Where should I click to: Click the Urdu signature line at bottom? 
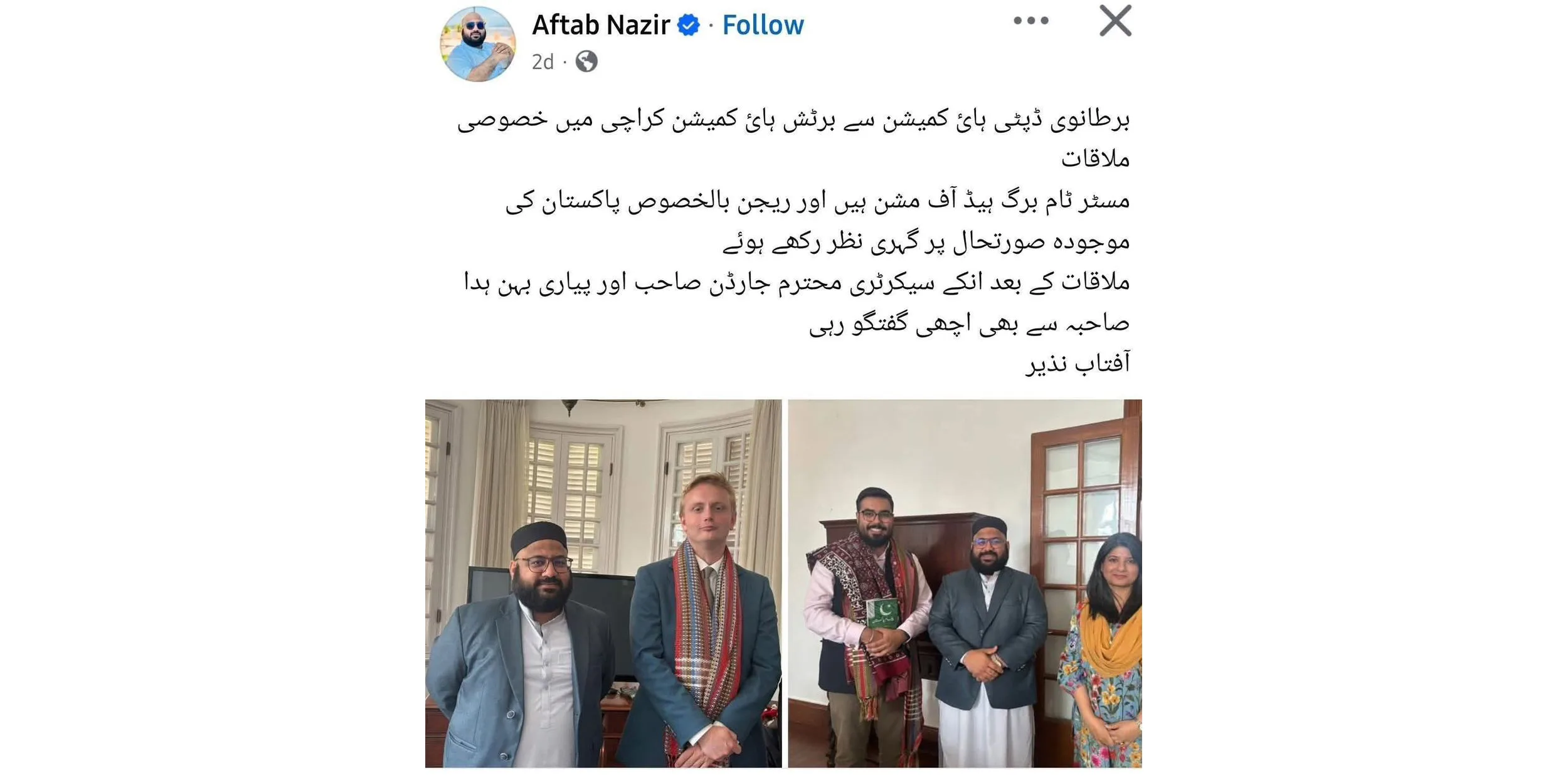[1078, 364]
